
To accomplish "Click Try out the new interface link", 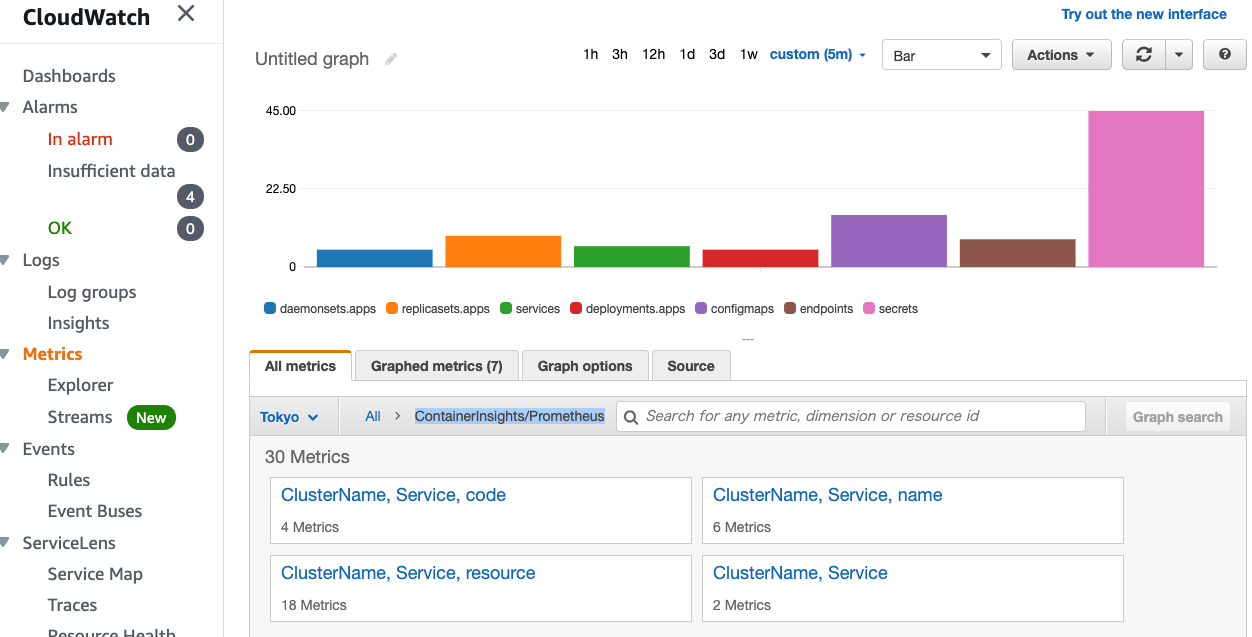I will coord(1144,14).
